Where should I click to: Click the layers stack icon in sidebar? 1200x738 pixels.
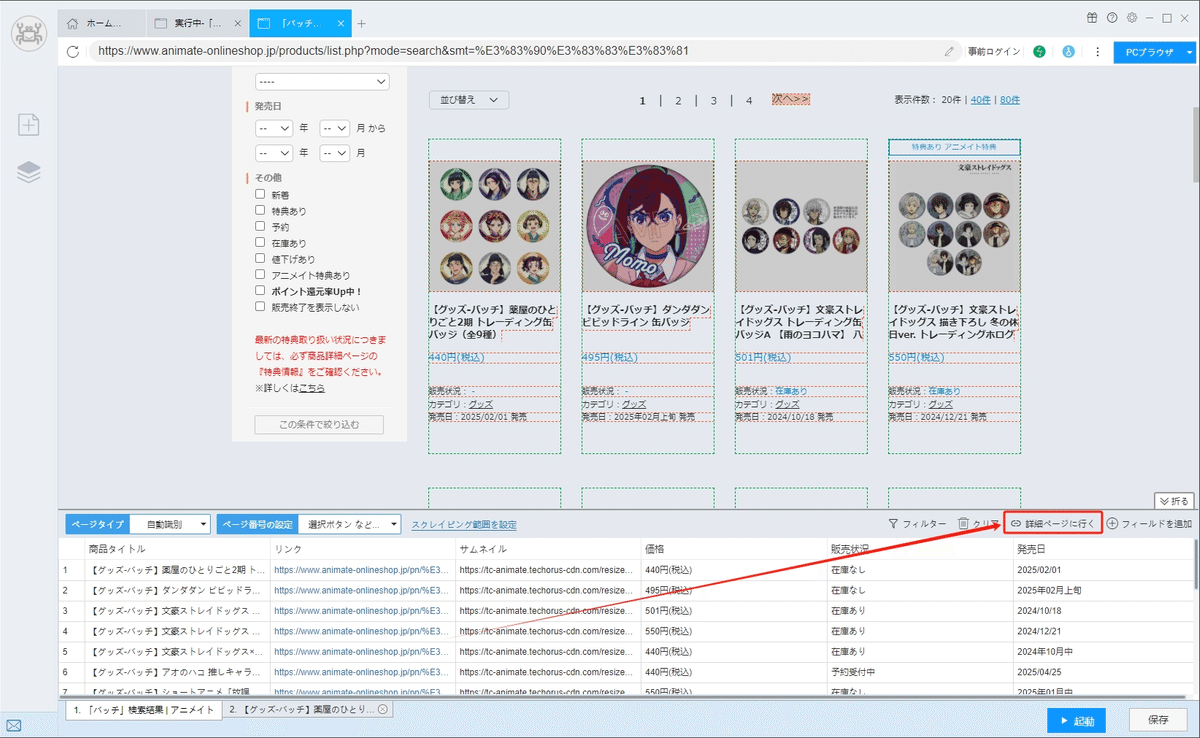[x=29, y=172]
